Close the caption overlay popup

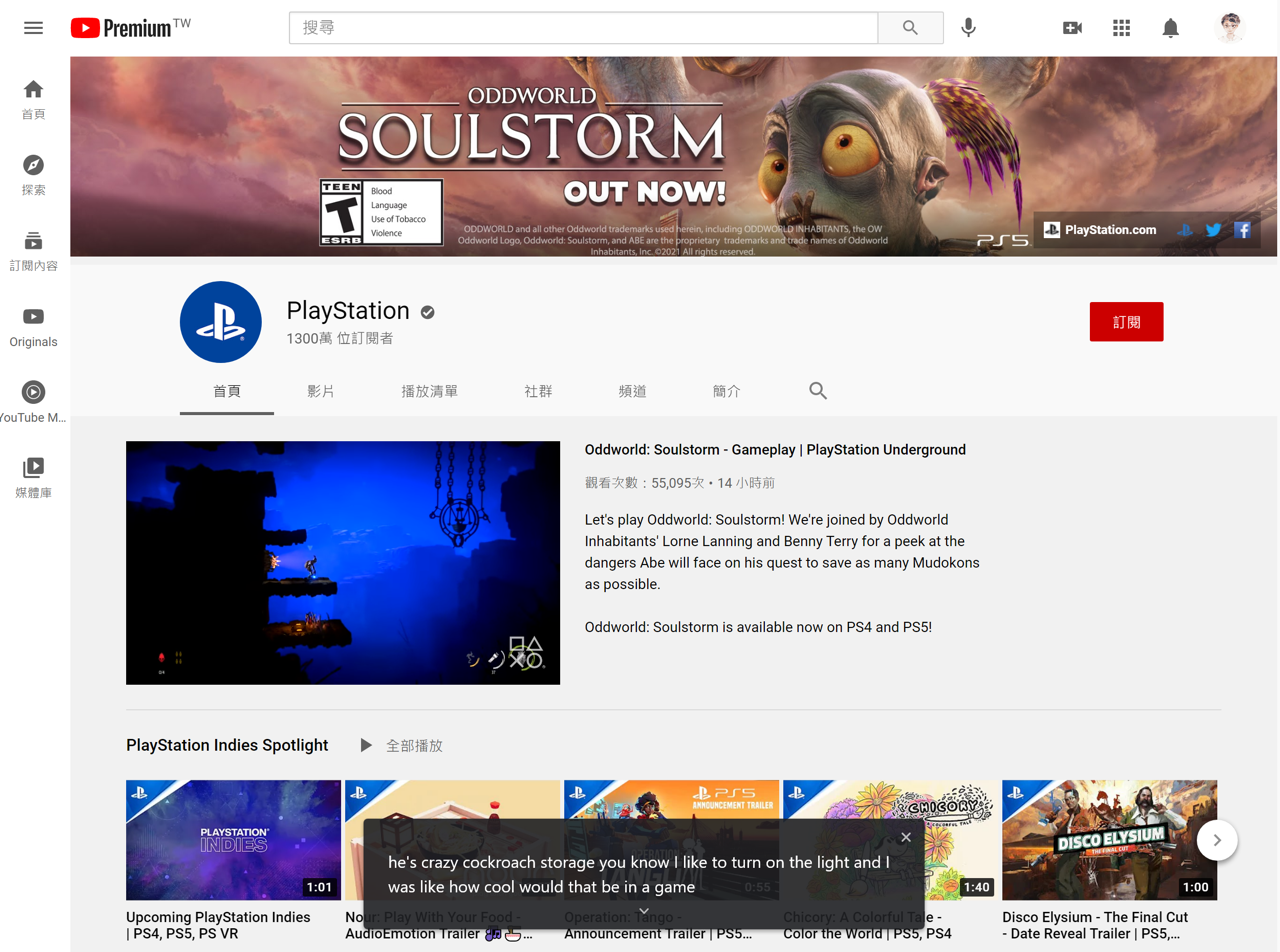click(x=906, y=837)
